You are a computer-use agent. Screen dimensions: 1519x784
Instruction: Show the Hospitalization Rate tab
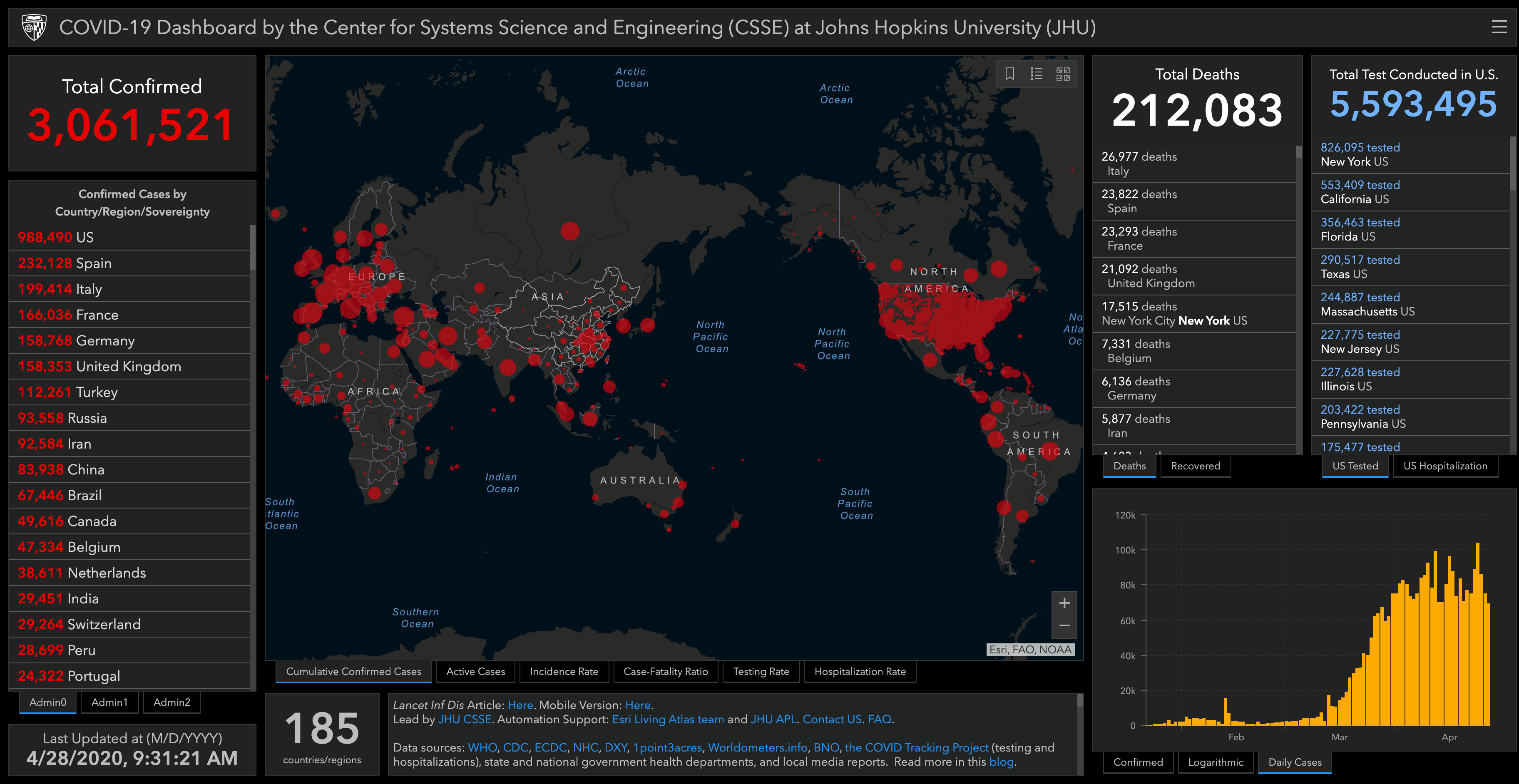click(860, 671)
